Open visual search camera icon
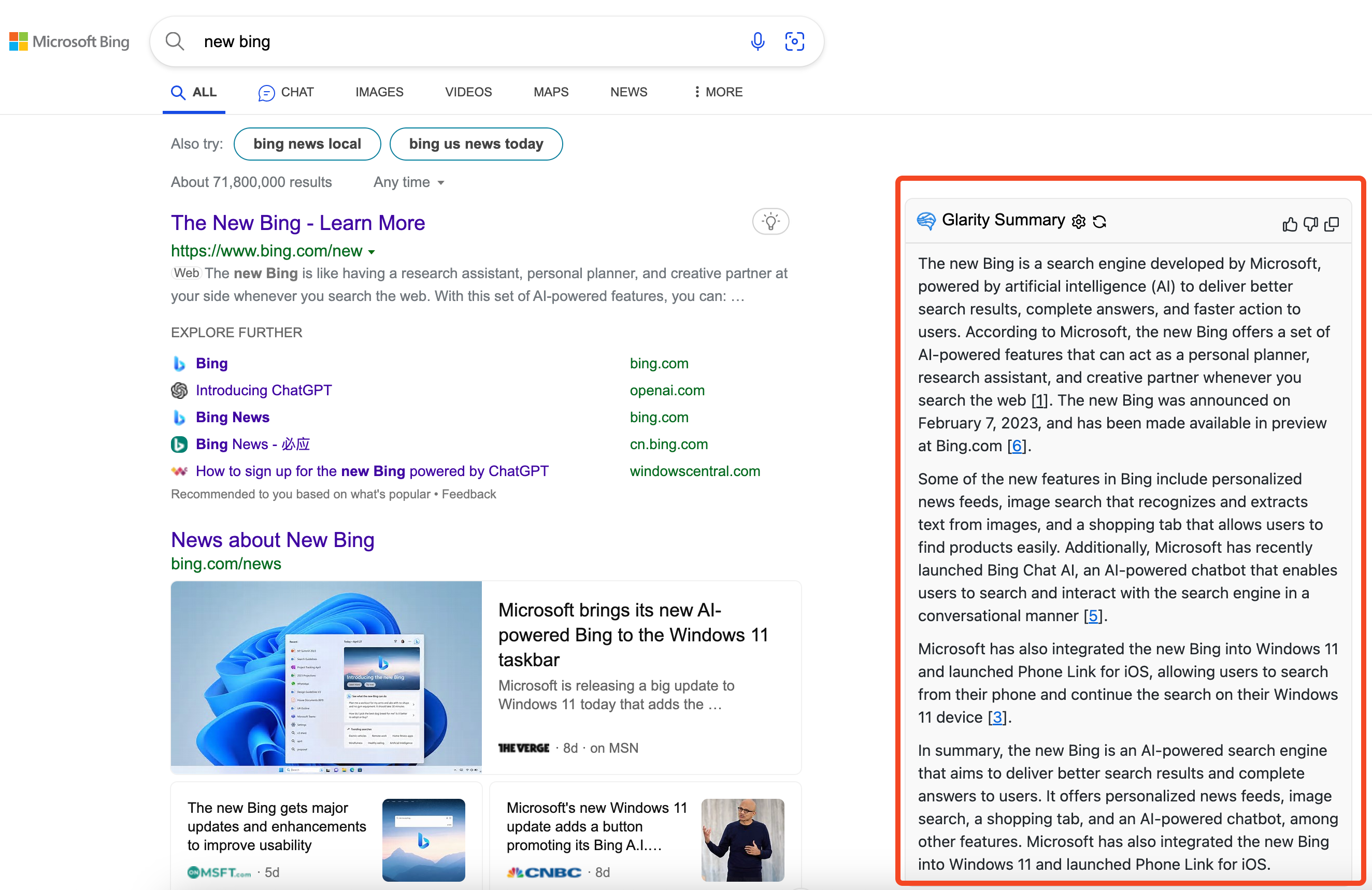 tap(794, 41)
